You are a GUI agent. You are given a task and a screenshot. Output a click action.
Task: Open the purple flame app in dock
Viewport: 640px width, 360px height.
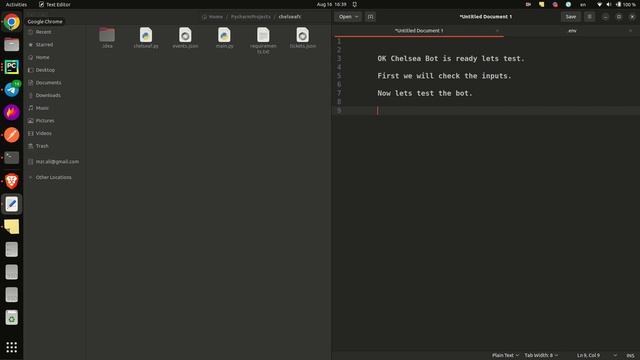coord(11,112)
